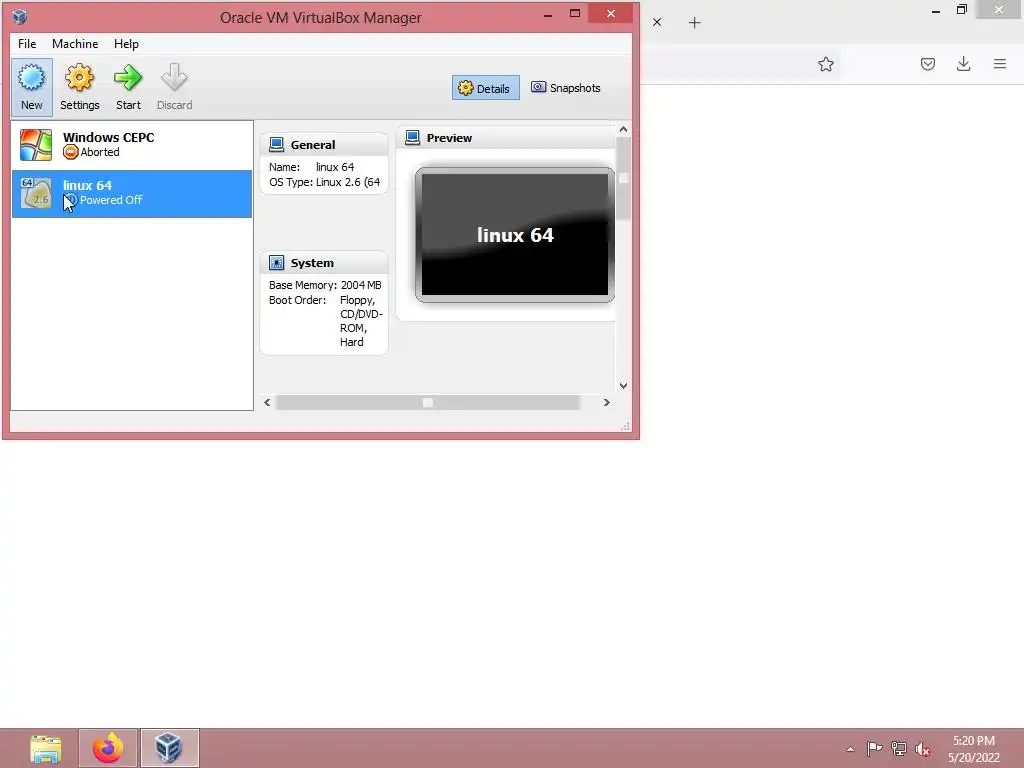Bookmark page with Firefox star icon
The width and height of the screenshot is (1024, 768).
825,64
